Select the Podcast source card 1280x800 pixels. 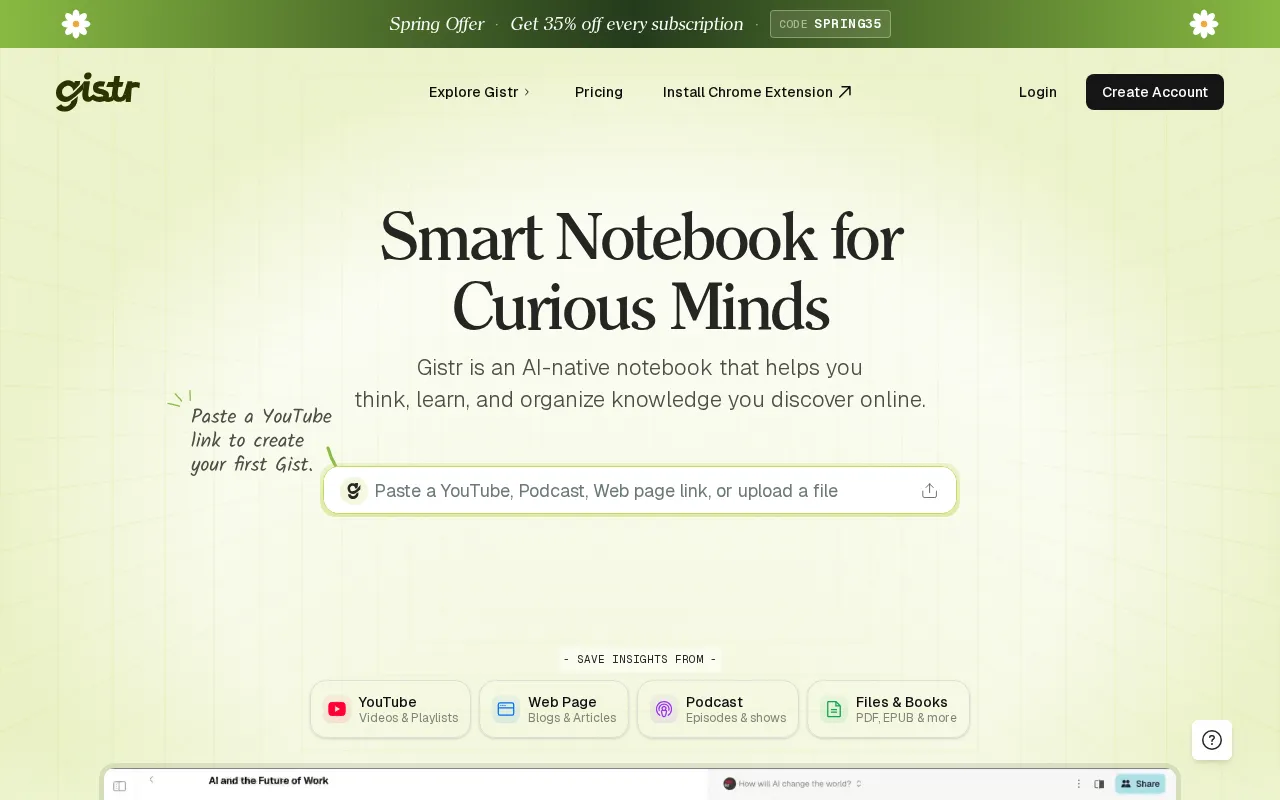(x=718, y=709)
